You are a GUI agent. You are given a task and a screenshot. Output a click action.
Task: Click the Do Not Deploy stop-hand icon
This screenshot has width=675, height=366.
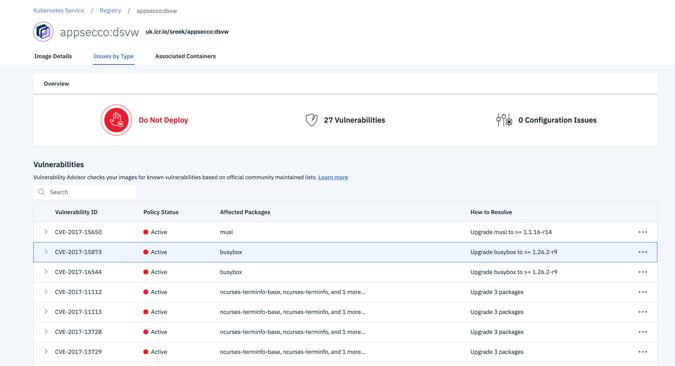coord(116,120)
